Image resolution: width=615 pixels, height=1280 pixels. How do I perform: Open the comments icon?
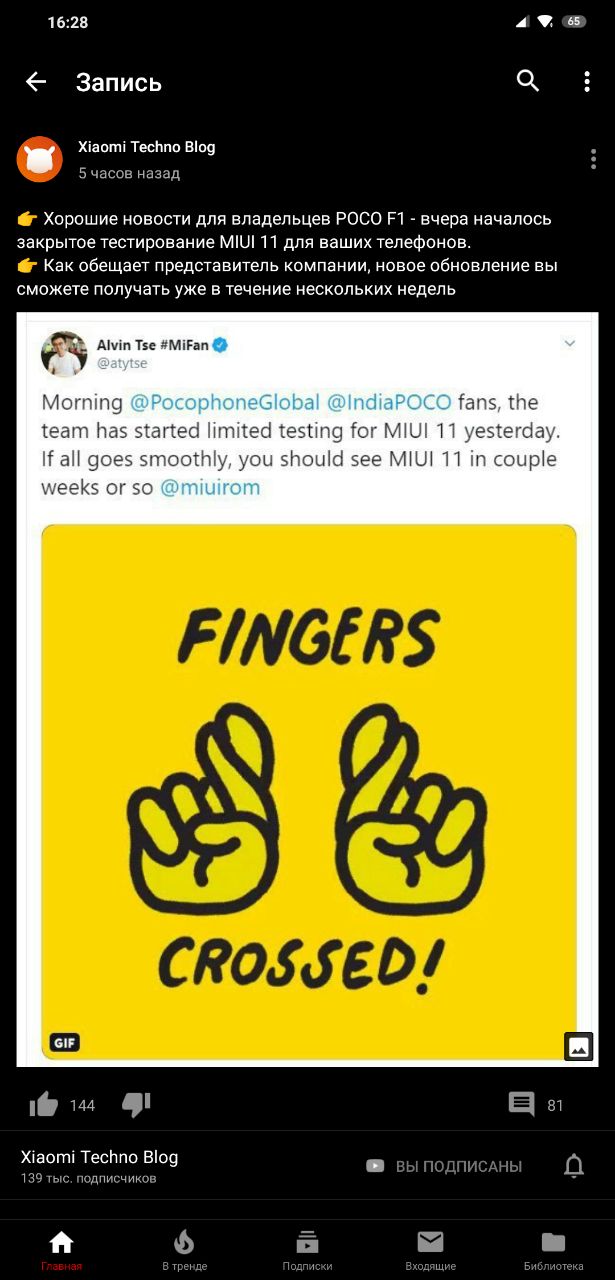point(522,1104)
